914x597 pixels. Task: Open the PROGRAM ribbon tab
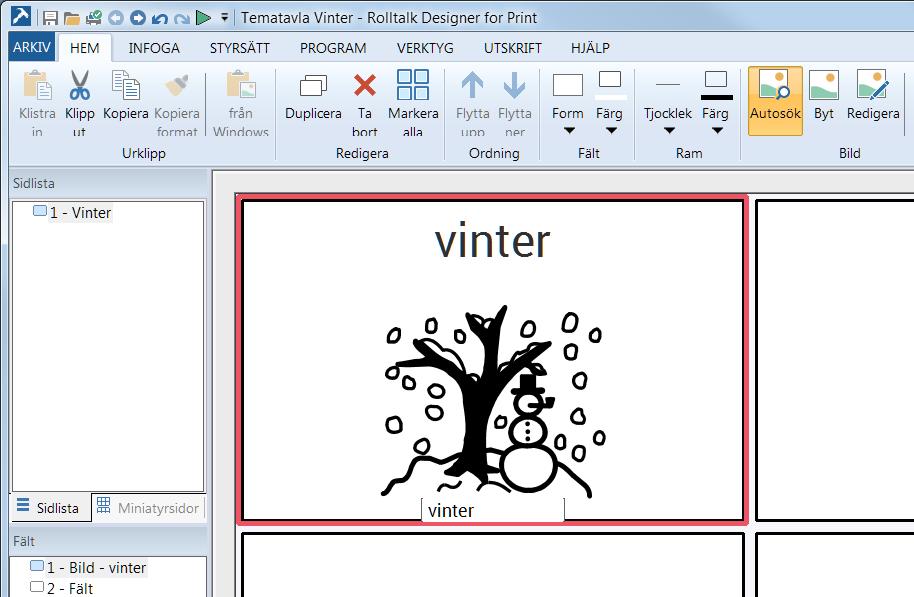pos(333,48)
